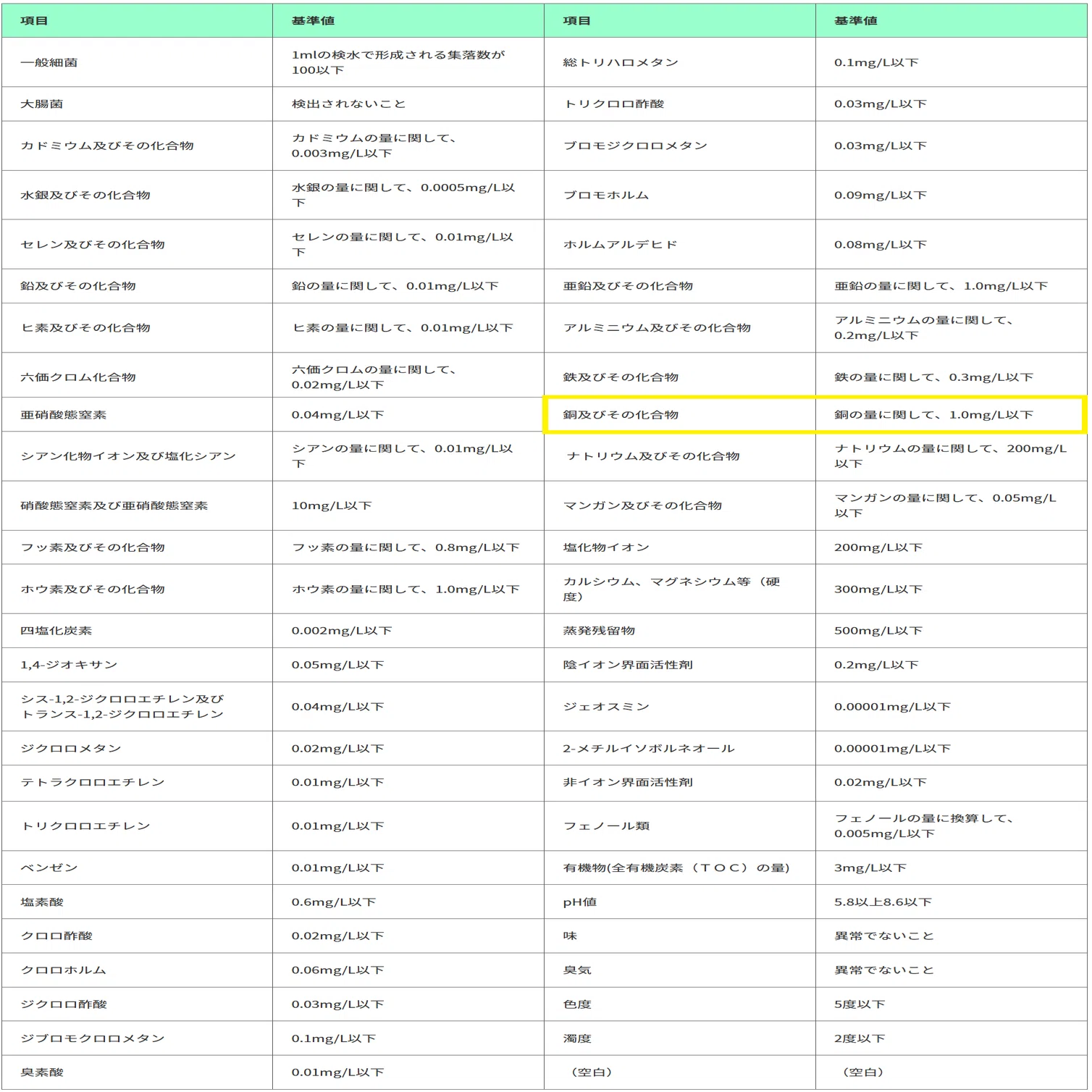Select 水銀及びその化合物 text

coord(85,196)
